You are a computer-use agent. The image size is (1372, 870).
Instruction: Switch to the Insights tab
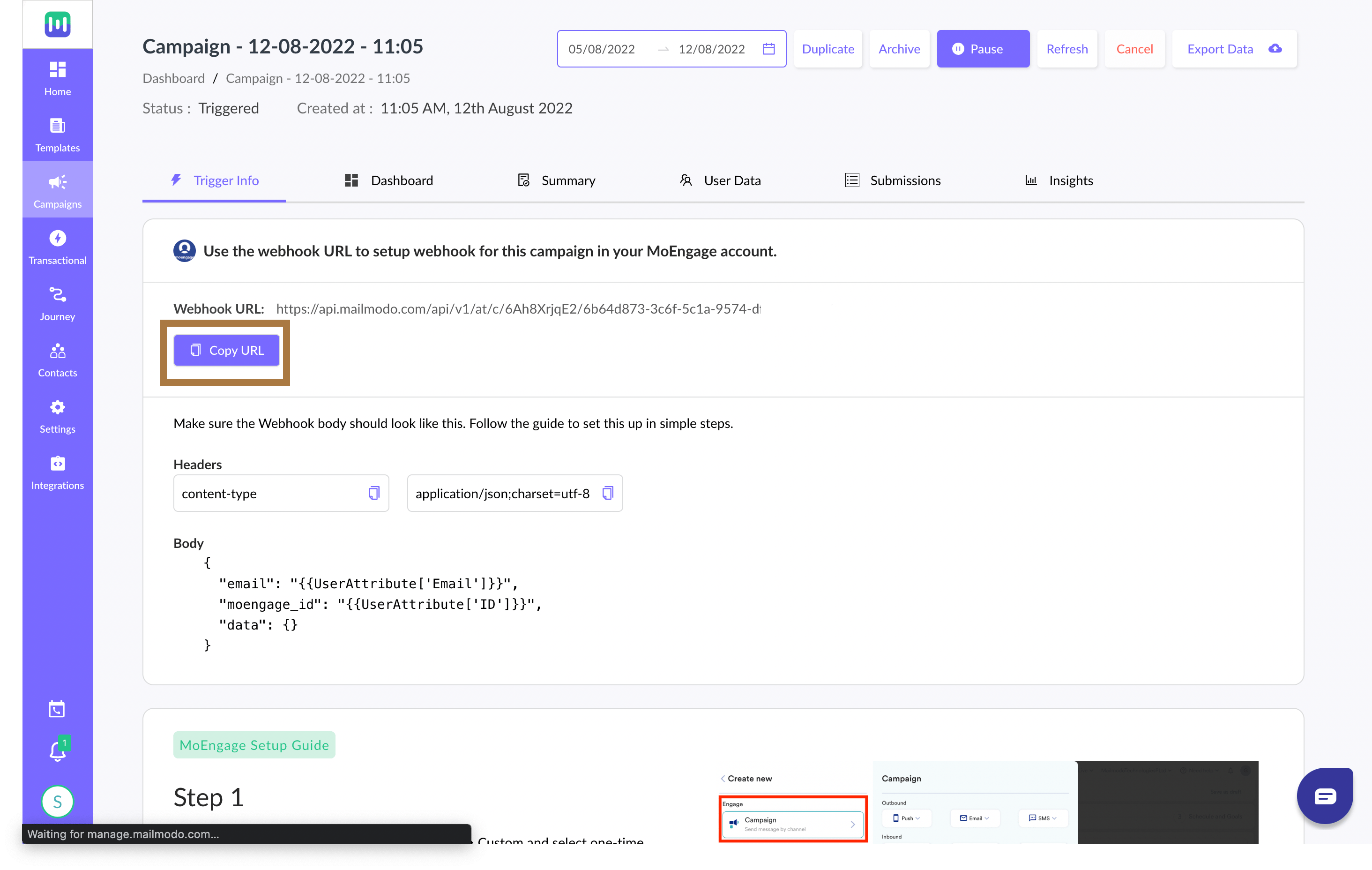(1059, 181)
